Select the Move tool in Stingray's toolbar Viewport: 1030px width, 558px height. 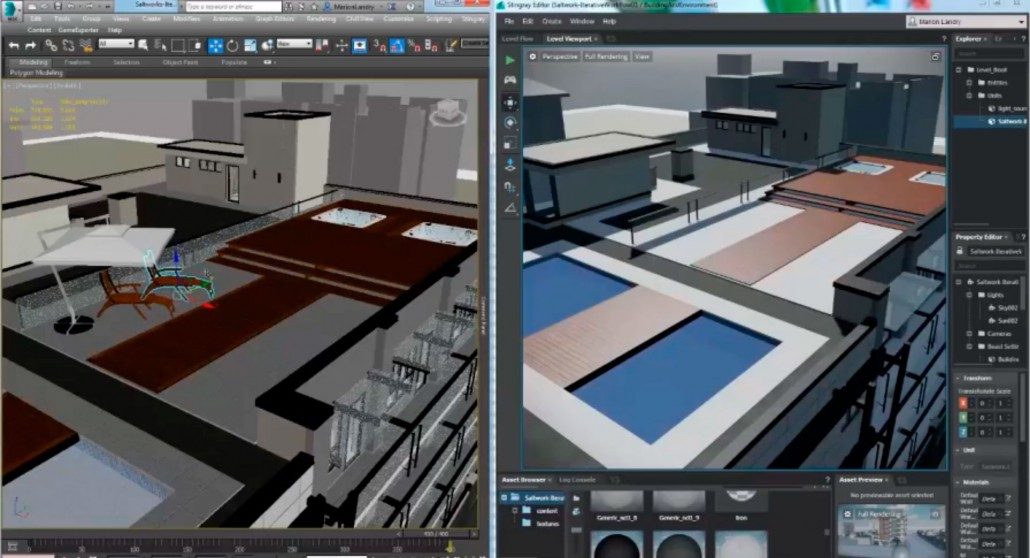click(510, 102)
